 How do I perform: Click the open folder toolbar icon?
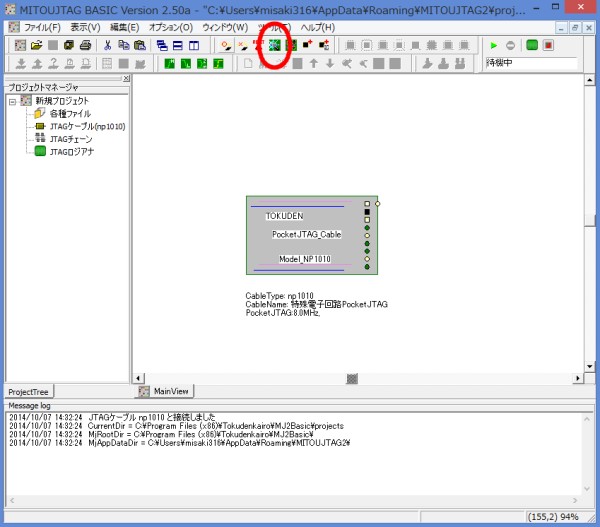pyautogui.click(x=36, y=45)
